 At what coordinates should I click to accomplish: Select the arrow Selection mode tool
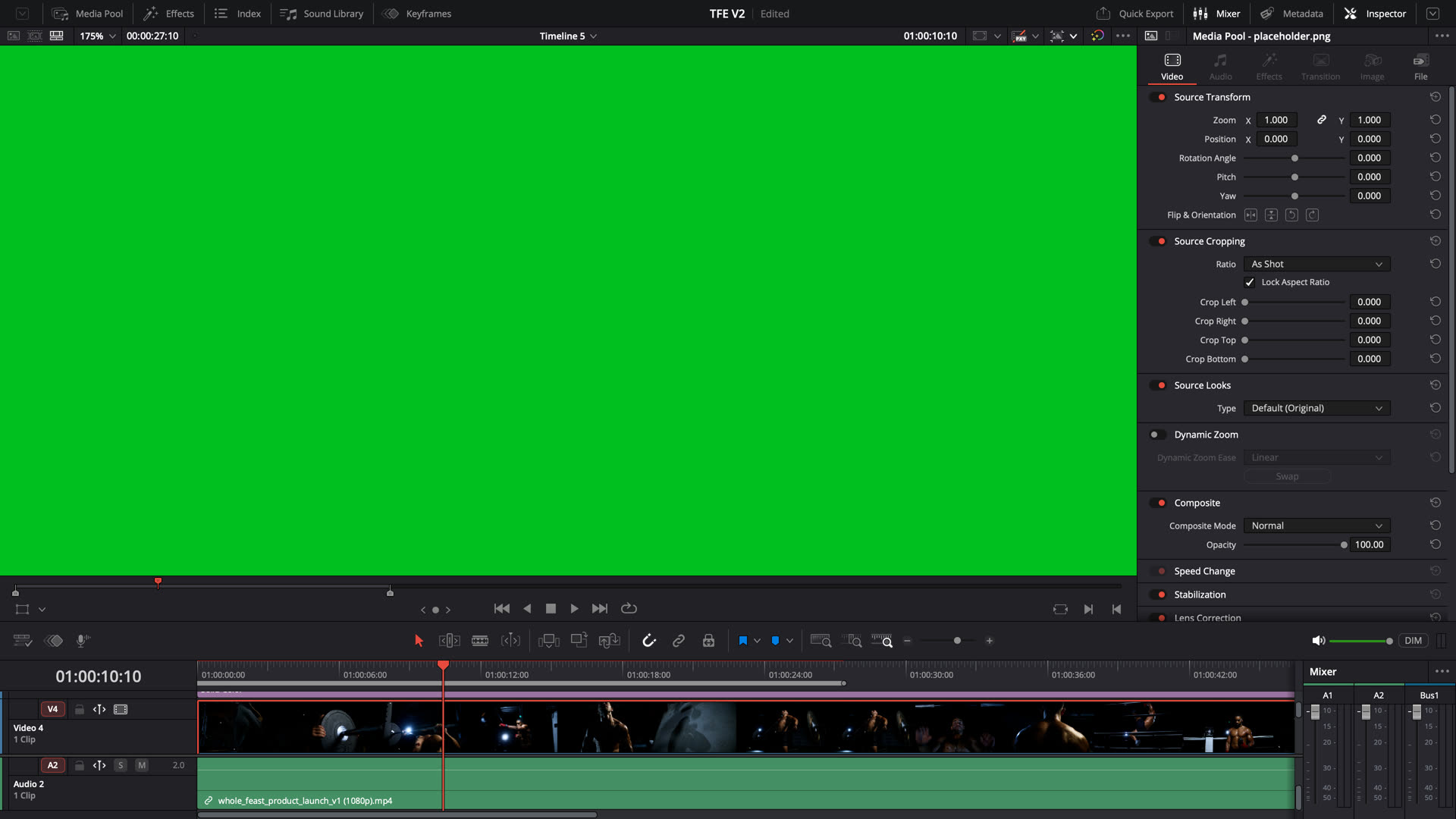[419, 641]
